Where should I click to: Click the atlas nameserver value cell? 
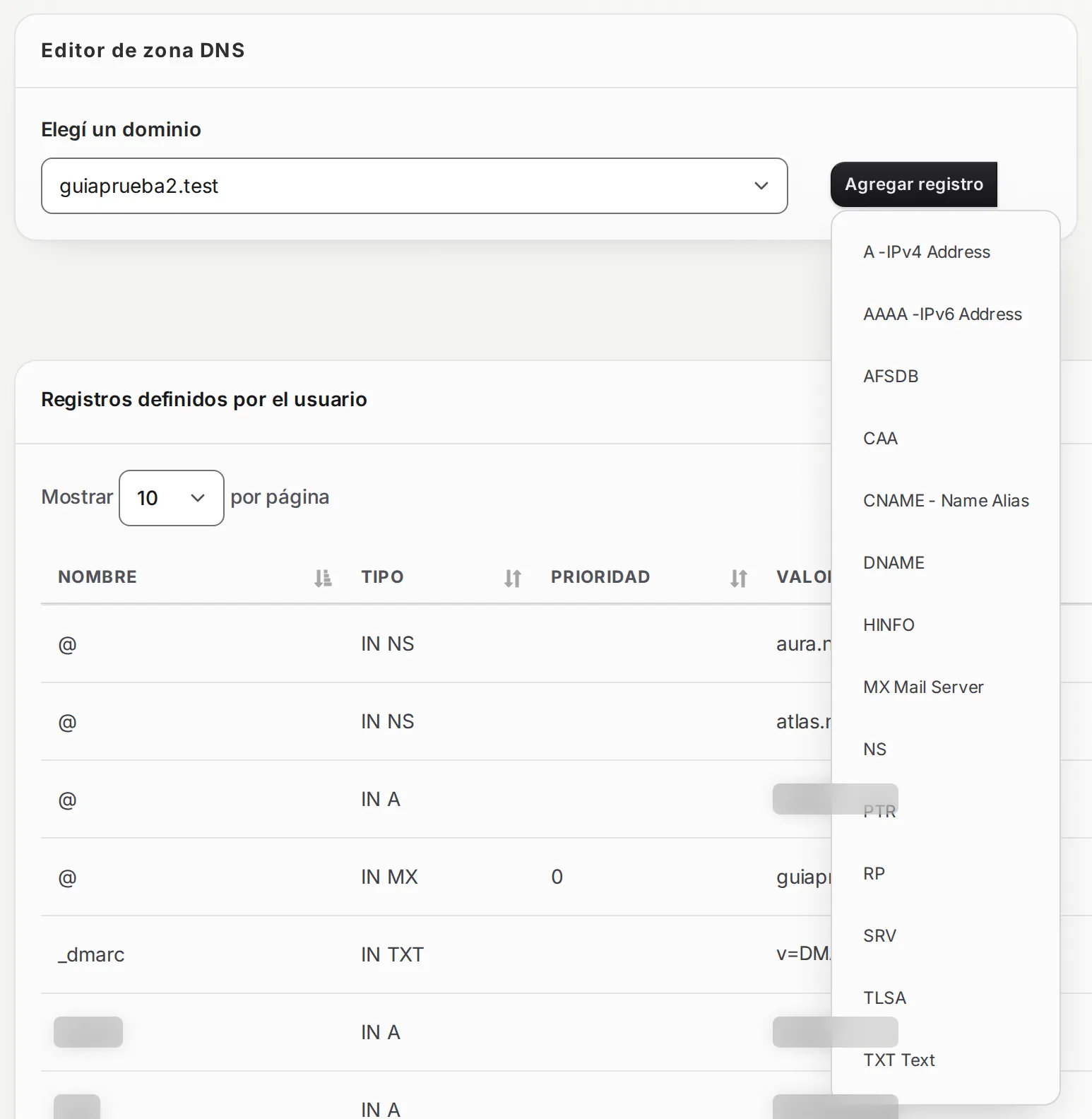coord(804,721)
